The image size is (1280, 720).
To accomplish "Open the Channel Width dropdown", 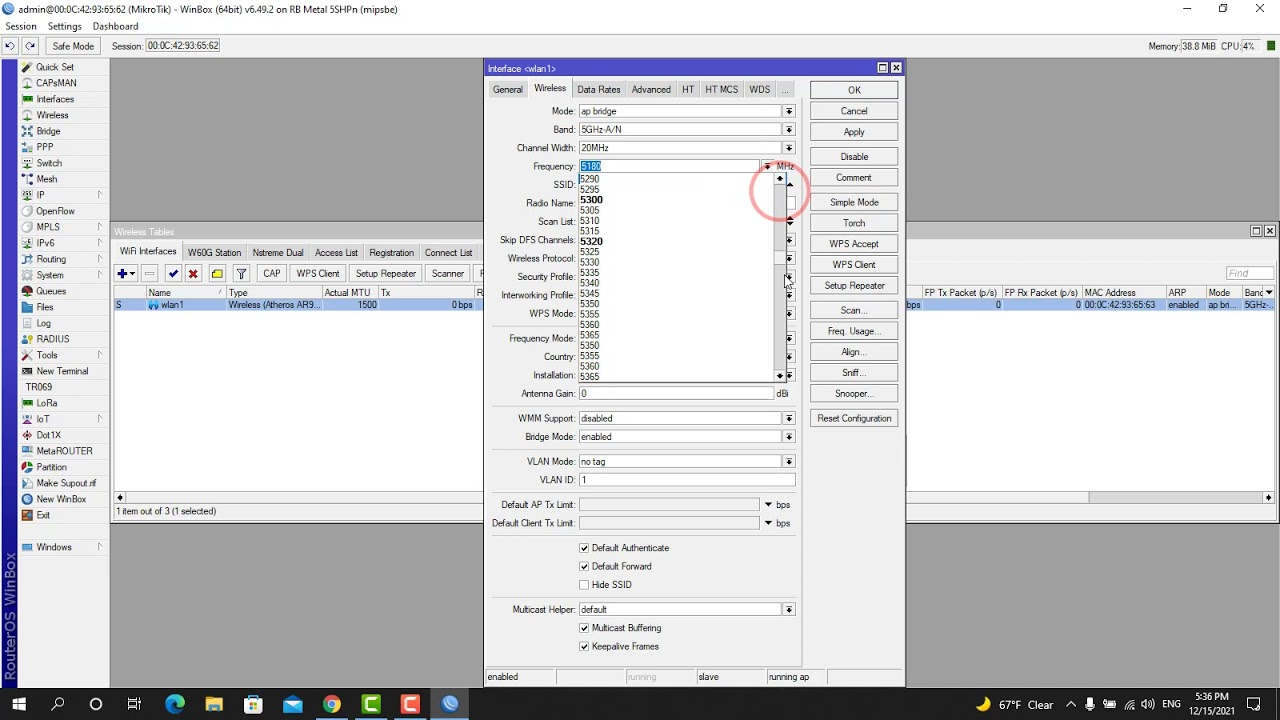I will (x=789, y=148).
